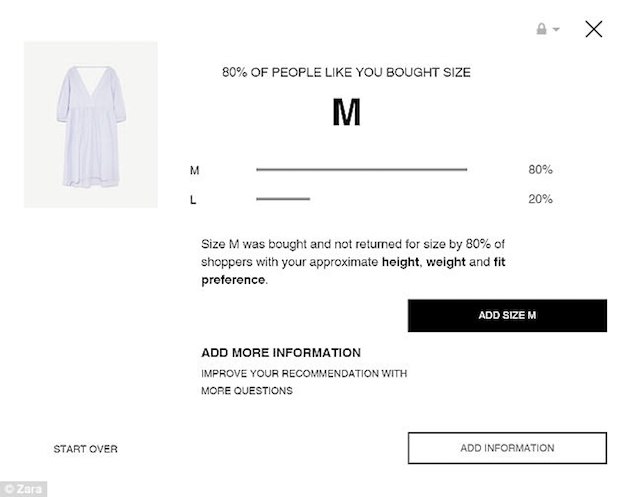This screenshot has height=497, width=625.
Task: Click the large recommended size M letter
Action: click(346, 112)
